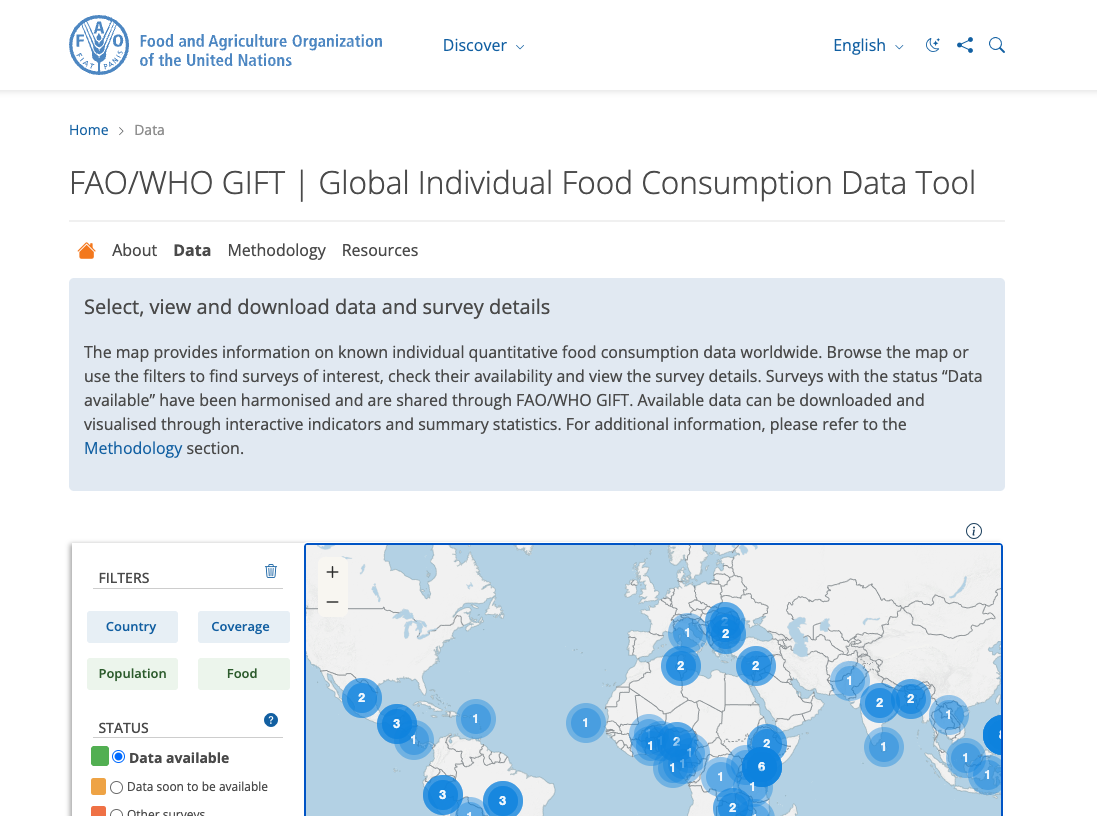The width and height of the screenshot is (1097, 816).
Task: Choose Data soon to be available status
Action: point(116,787)
